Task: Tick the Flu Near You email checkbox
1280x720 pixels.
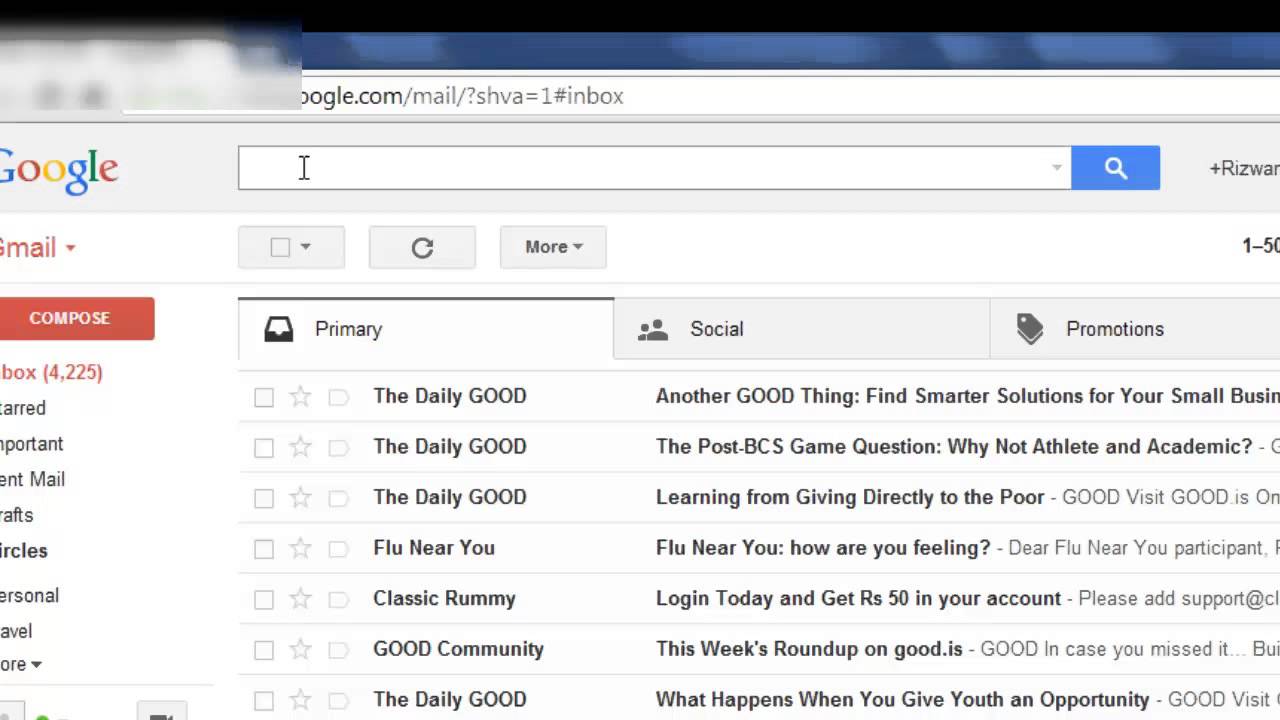Action: [264, 549]
